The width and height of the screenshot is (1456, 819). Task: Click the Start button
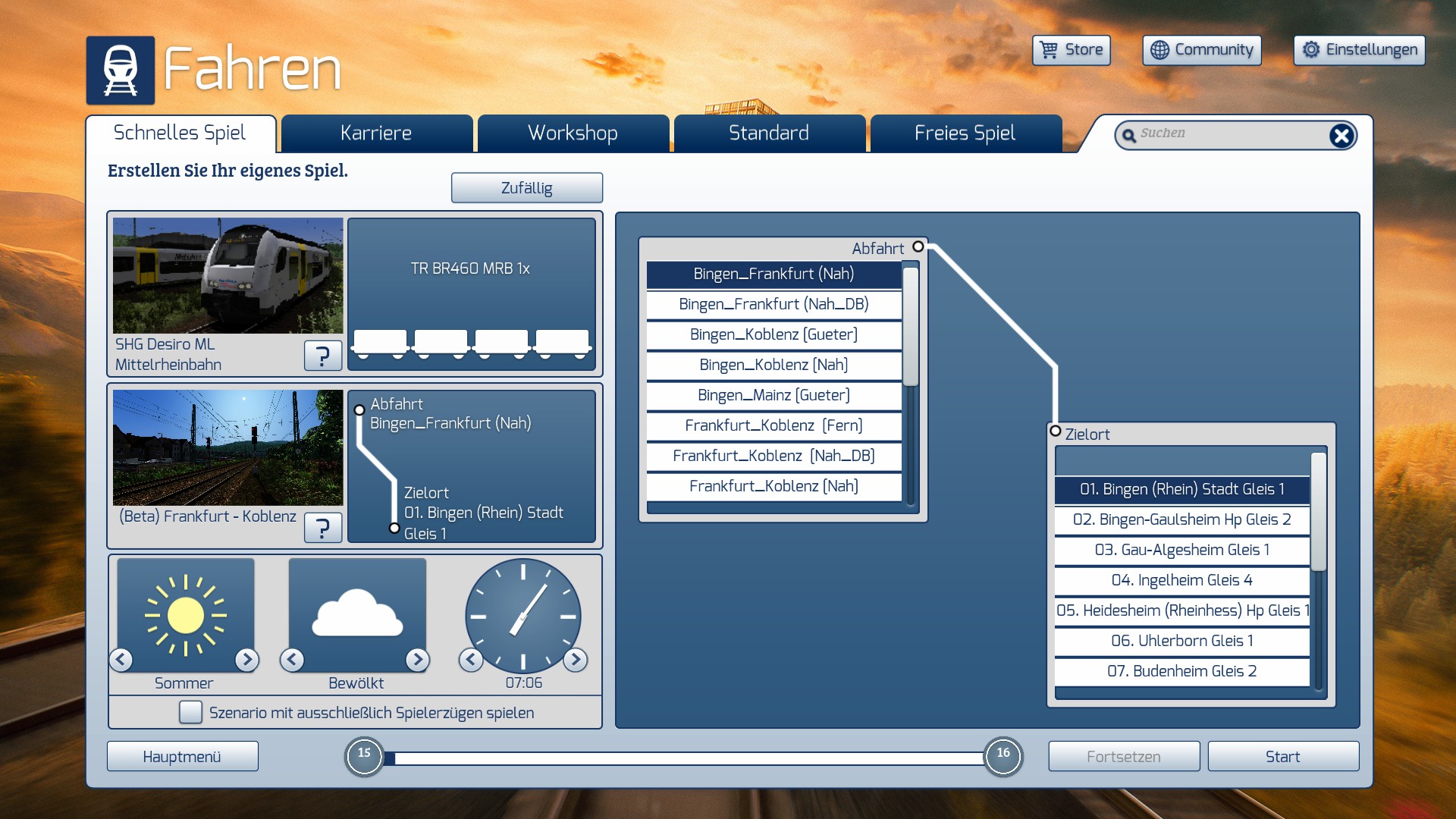tap(1282, 756)
